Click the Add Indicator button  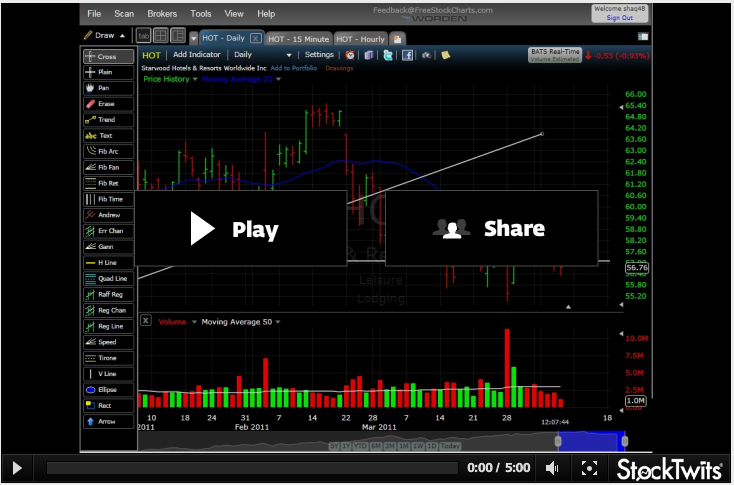click(x=197, y=55)
